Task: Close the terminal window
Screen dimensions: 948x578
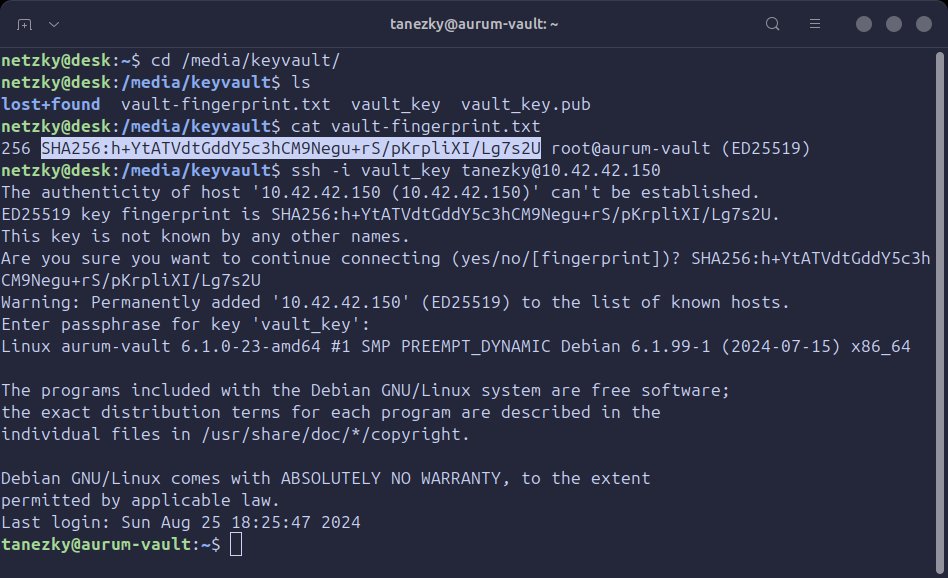Action: pyautogui.click(x=924, y=24)
